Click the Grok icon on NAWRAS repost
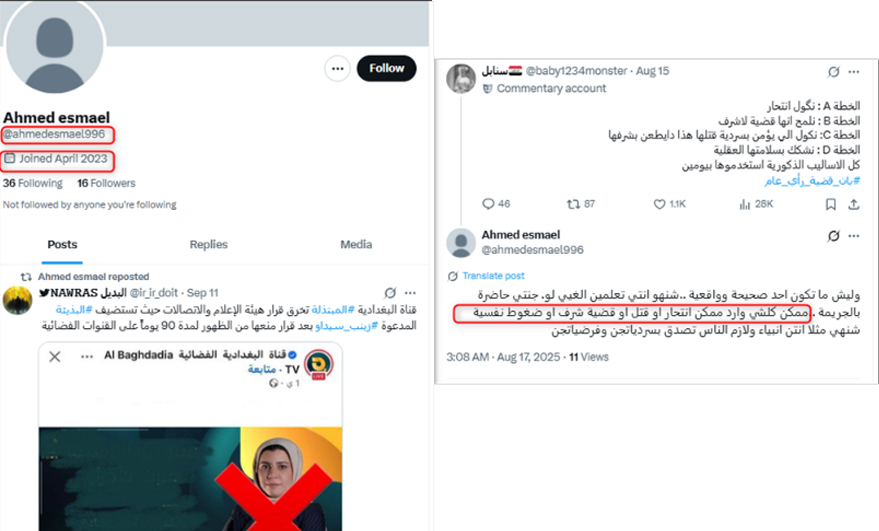879x531 pixels. pos(390,293)
